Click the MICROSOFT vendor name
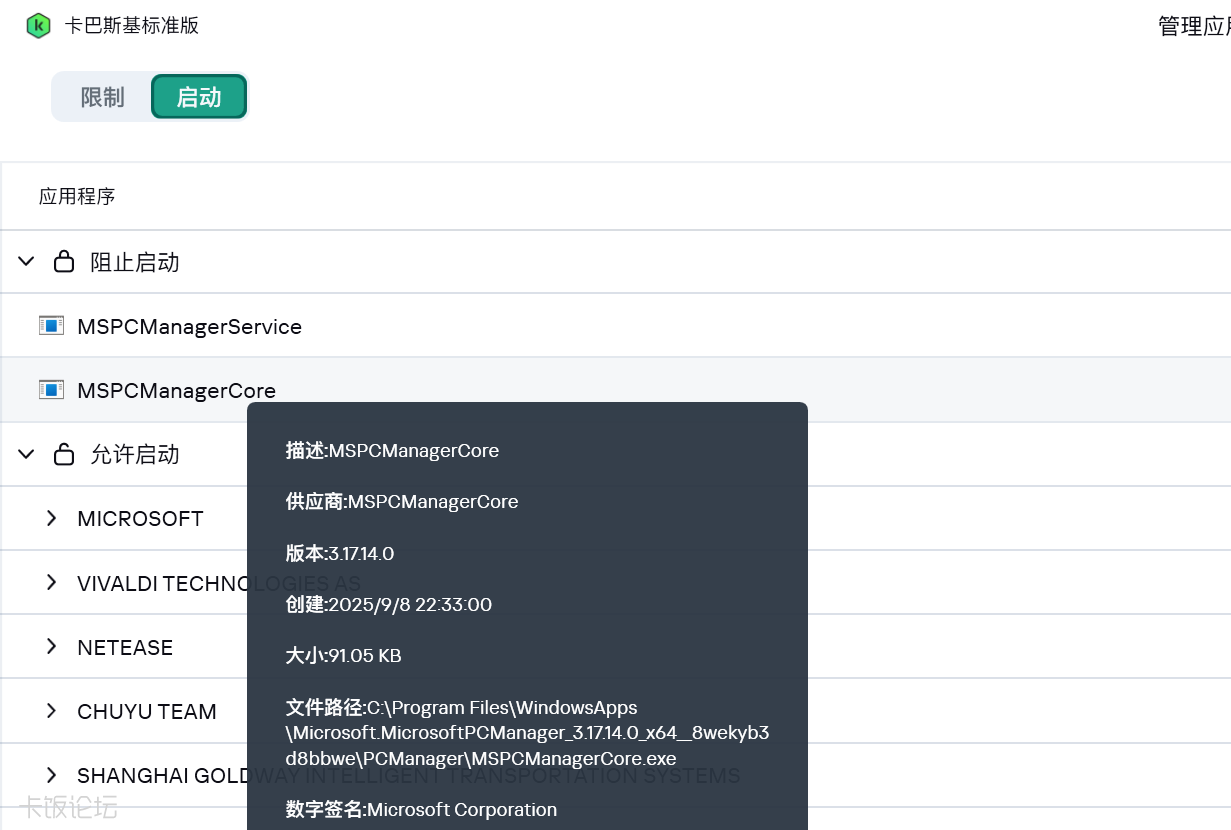Screen dimensions: 1231x830 [140, 519]
